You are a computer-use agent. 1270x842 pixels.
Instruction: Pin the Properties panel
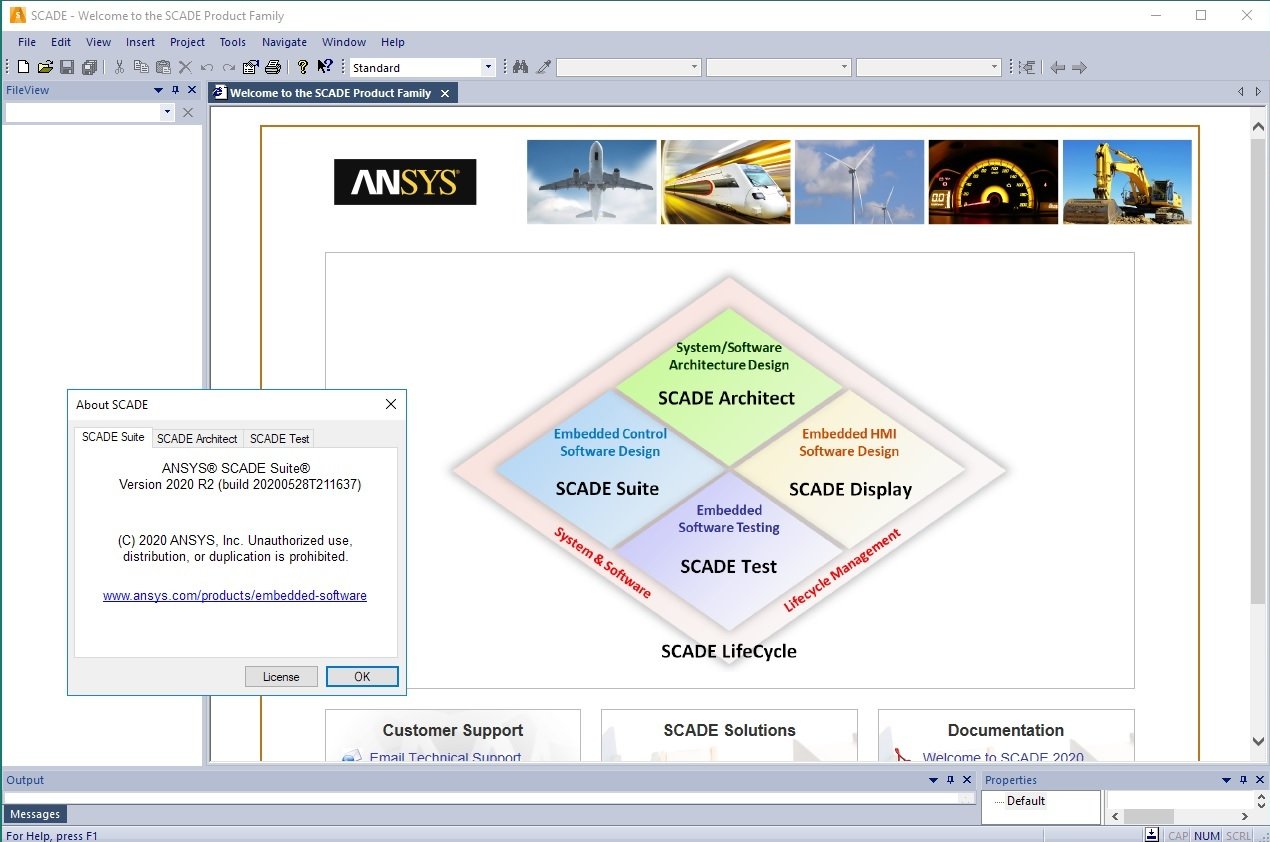click(x=1243, y=780)
